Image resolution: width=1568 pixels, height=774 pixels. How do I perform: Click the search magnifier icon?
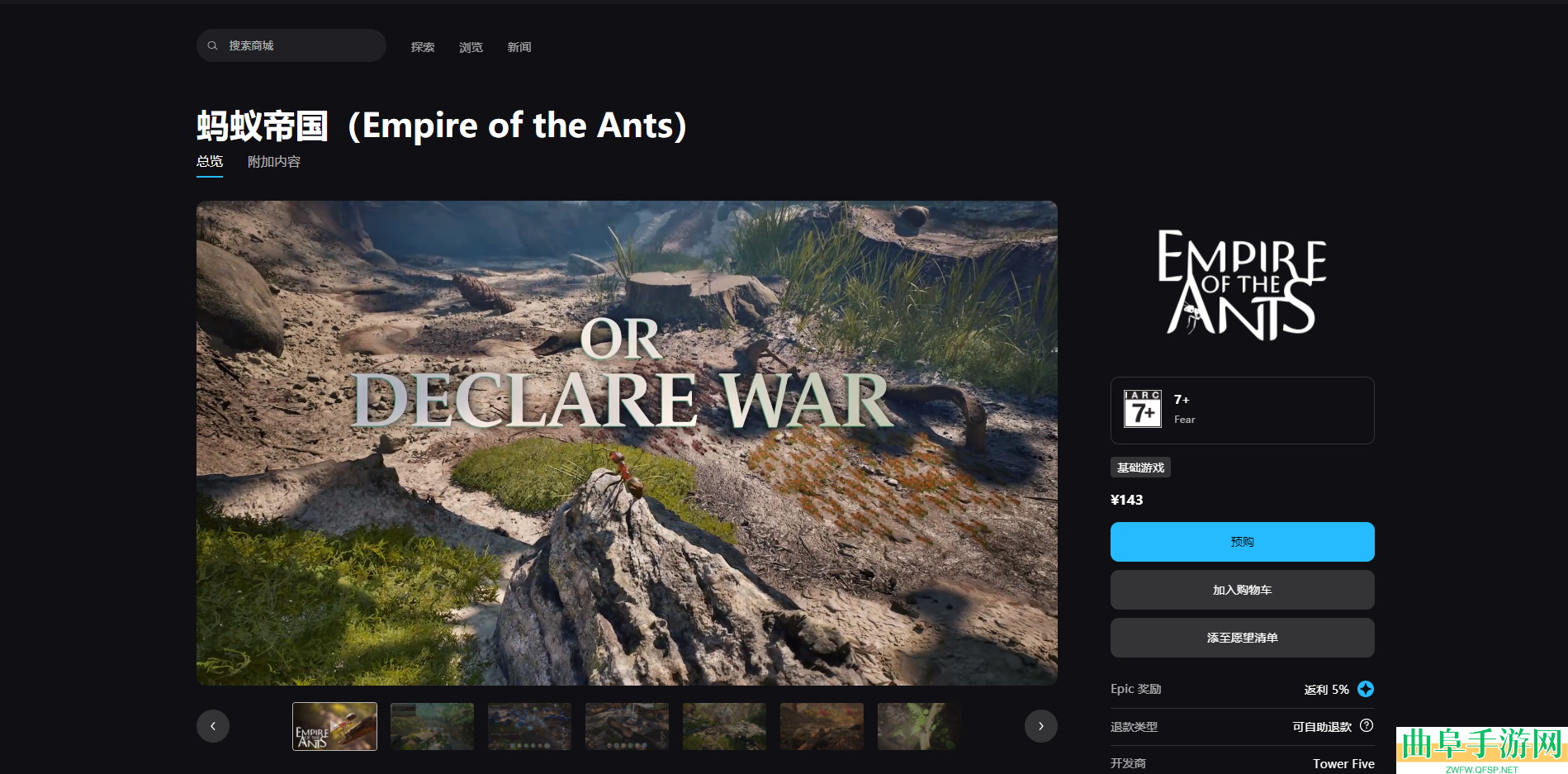(212, 46)
